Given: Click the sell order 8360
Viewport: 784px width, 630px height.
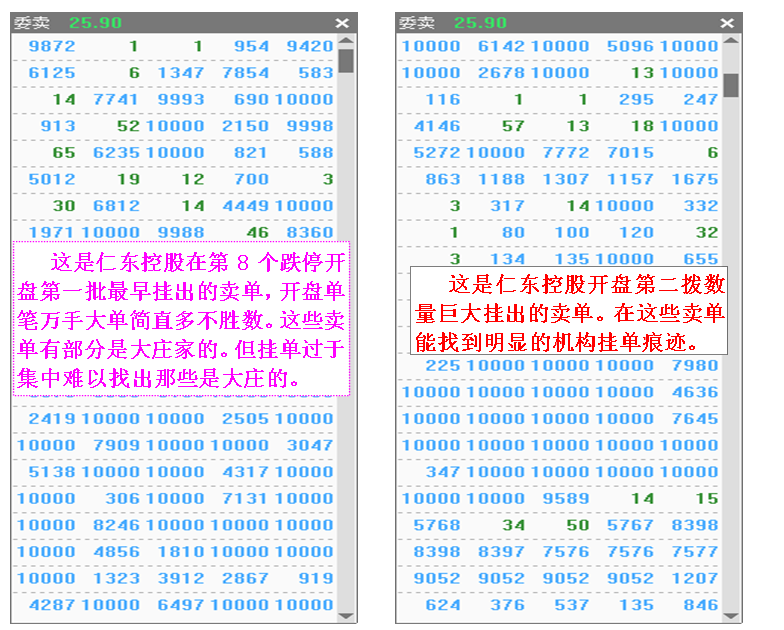Looking at the screenshot, I should (310, 232).
